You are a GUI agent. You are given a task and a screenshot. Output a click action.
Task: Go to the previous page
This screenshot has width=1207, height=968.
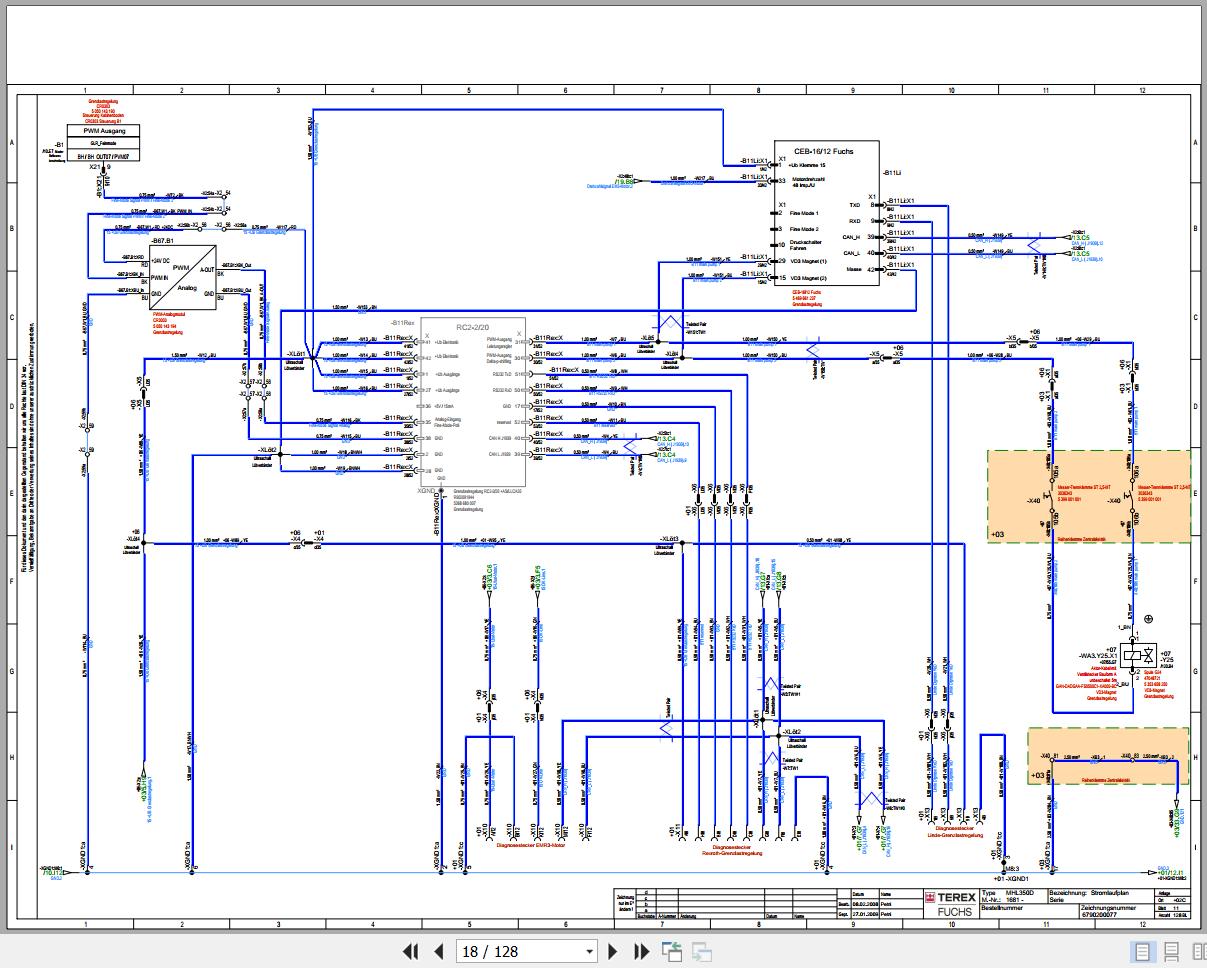click(438, 951)
